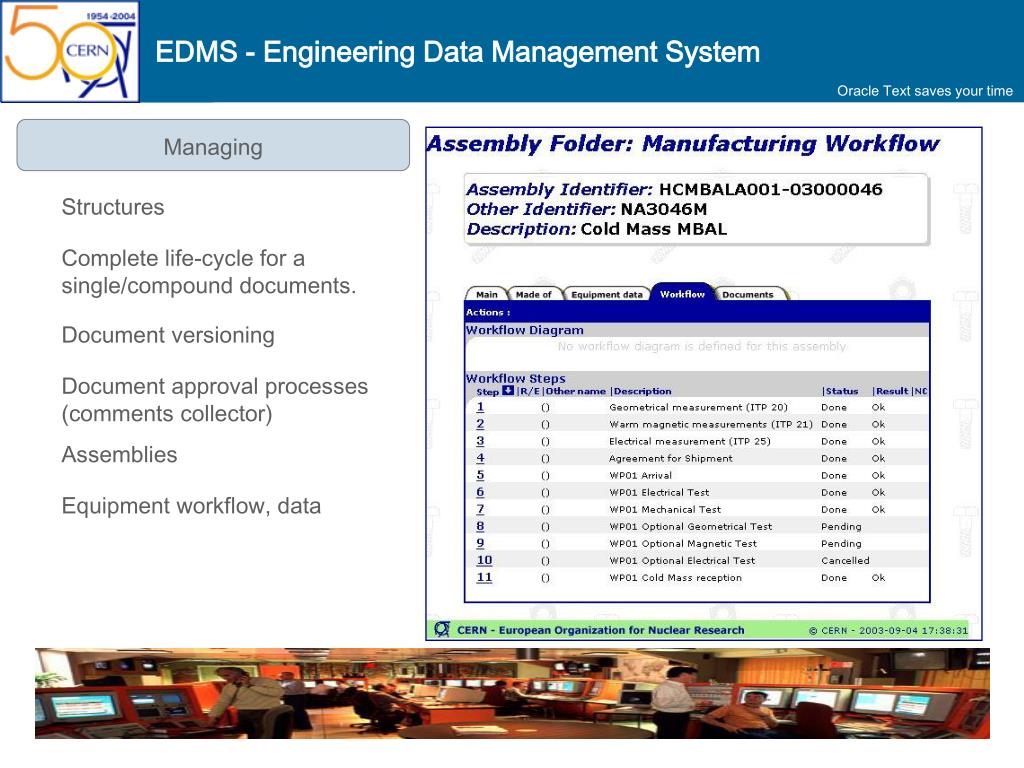This screenshot has height=768, width=1024.
Task: Click the Description column header
Action: tap(642, 391)
